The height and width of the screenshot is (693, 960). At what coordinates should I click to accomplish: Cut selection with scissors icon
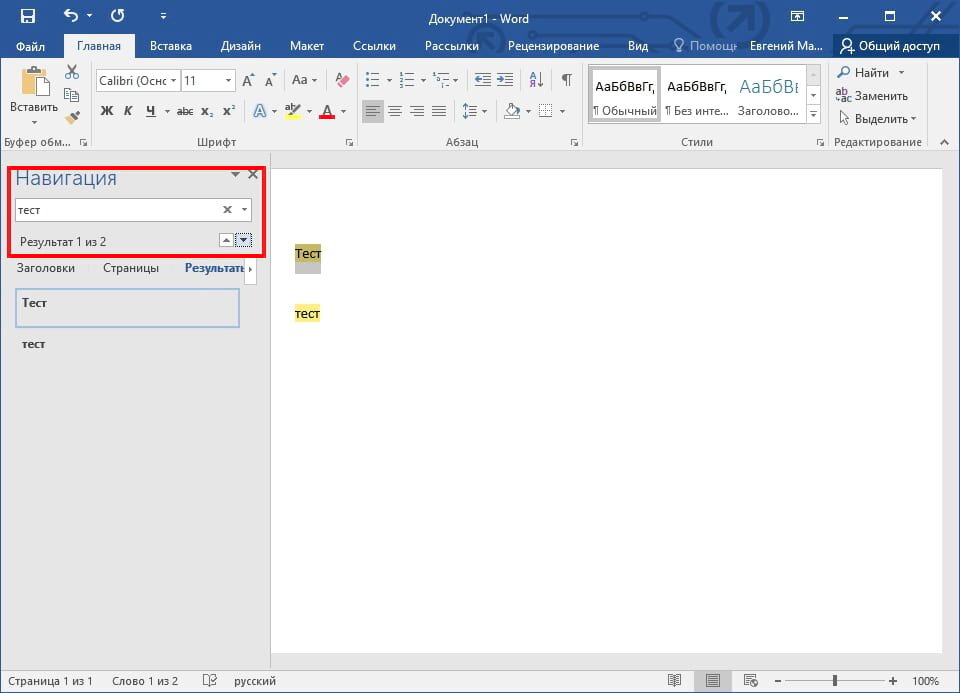click(x=72, y=72)
